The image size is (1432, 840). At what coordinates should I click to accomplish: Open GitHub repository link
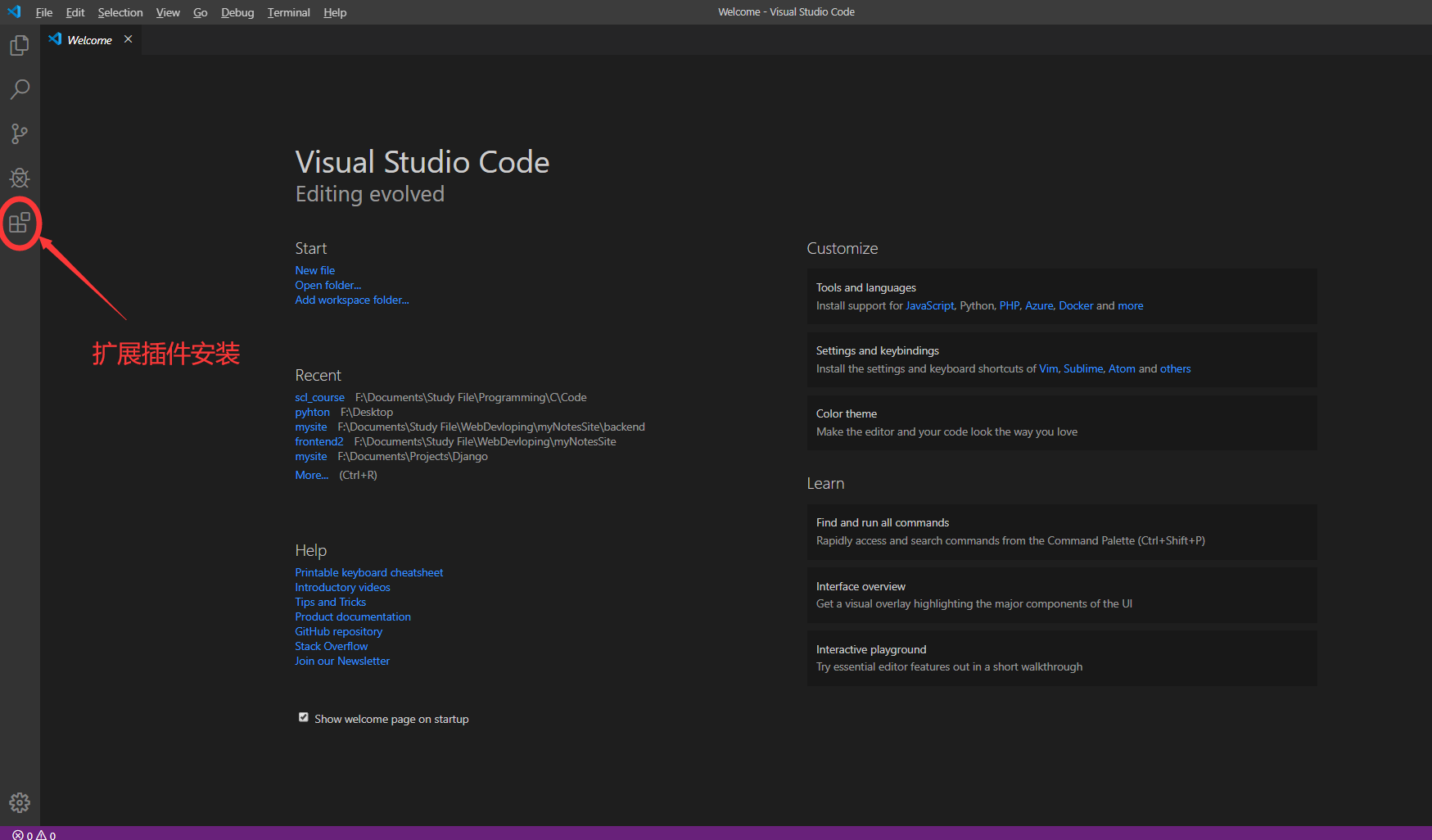(x=339, y=631)
